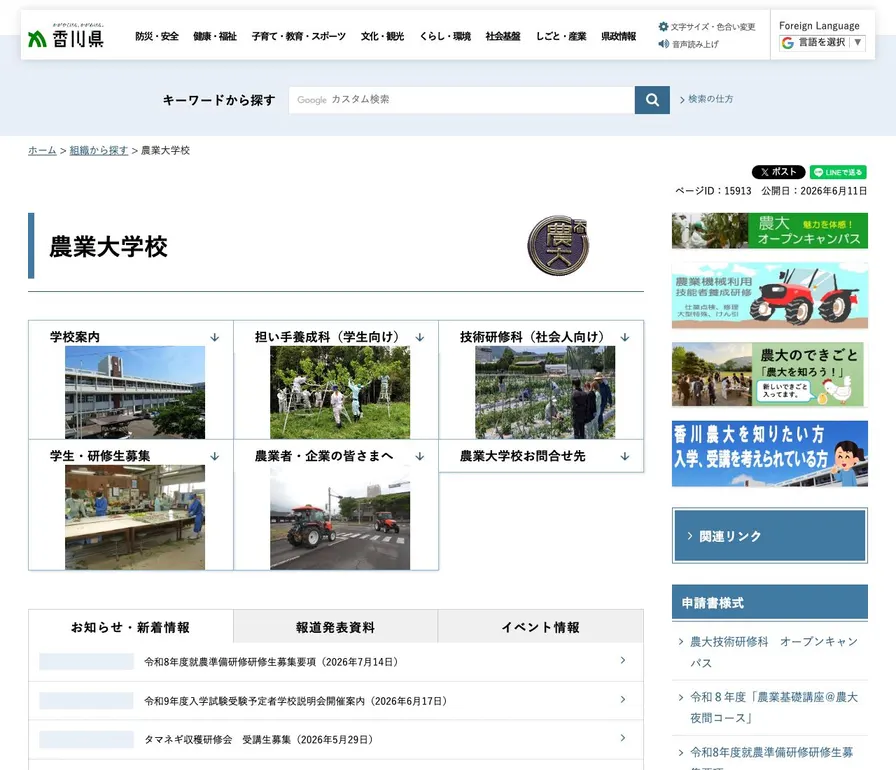Image resolution: width=896 pixels, height=770 pixels.
Task: Share page with X ポスト button
Action: coord(778,172)
